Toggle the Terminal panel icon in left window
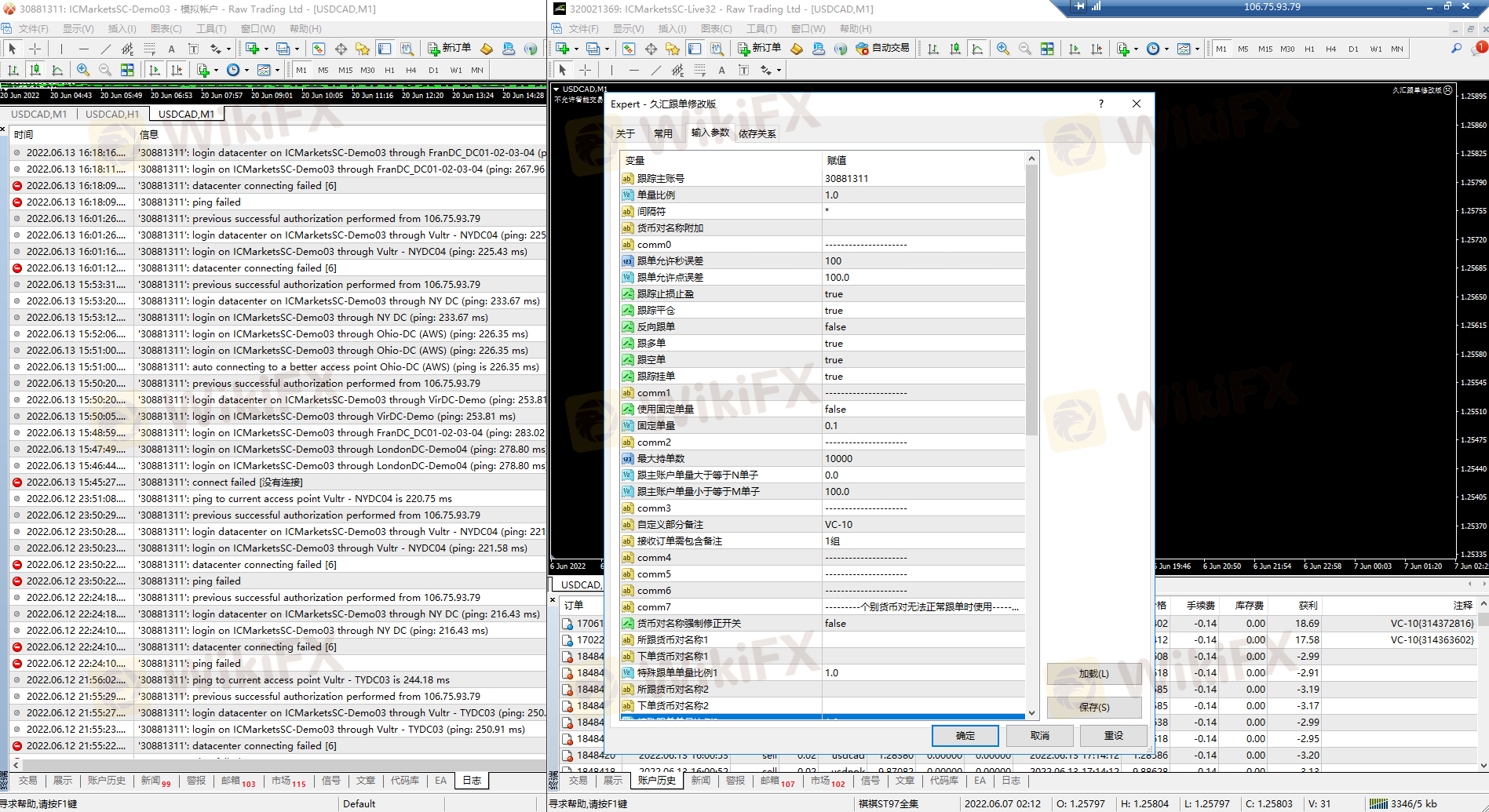 click(x=385, y=49)
